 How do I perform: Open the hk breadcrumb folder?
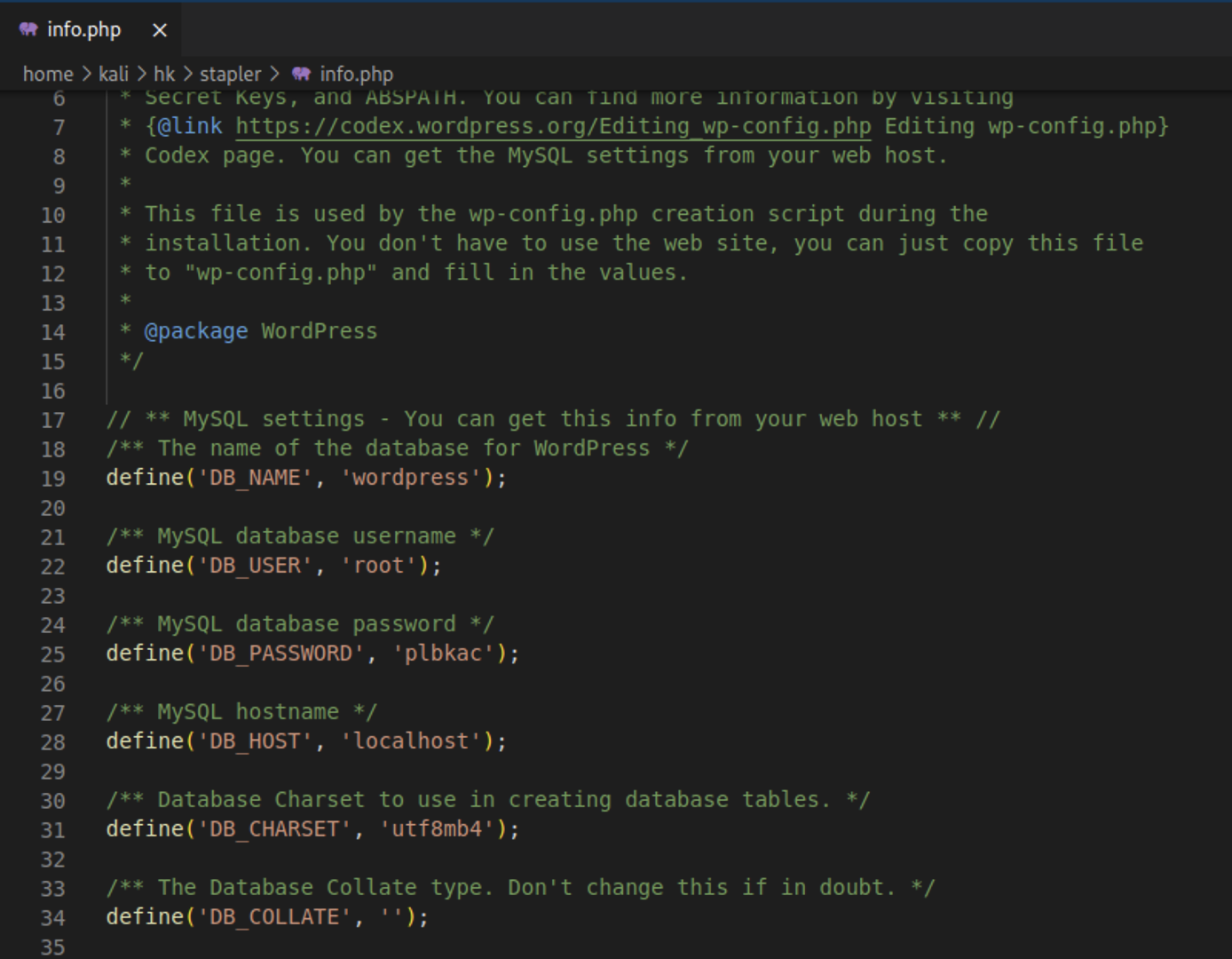click(164, 74)
